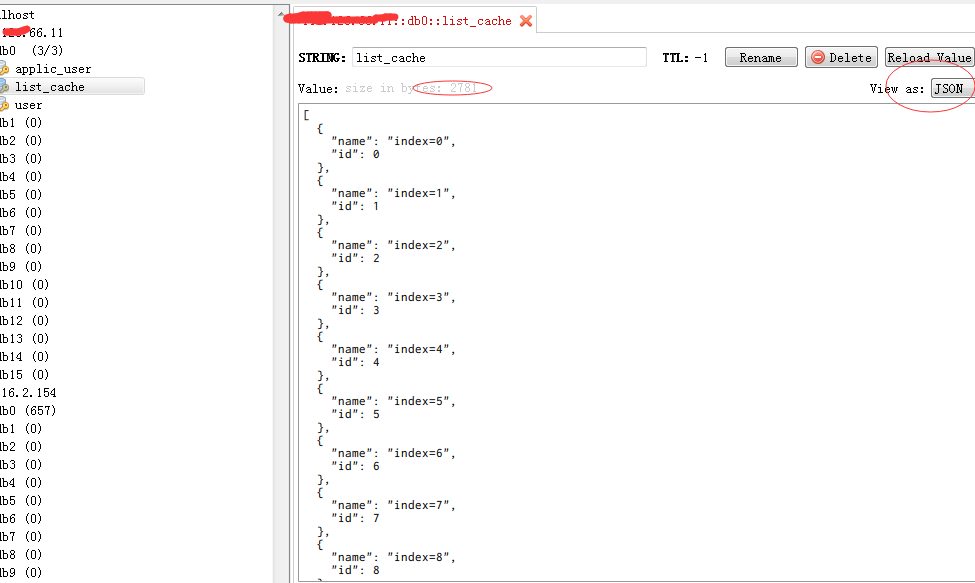Open db5 (0) under the 66.11 server
The height and width of the screenshot is (583, 975).
pyautogui.click(x=21, y=195)
